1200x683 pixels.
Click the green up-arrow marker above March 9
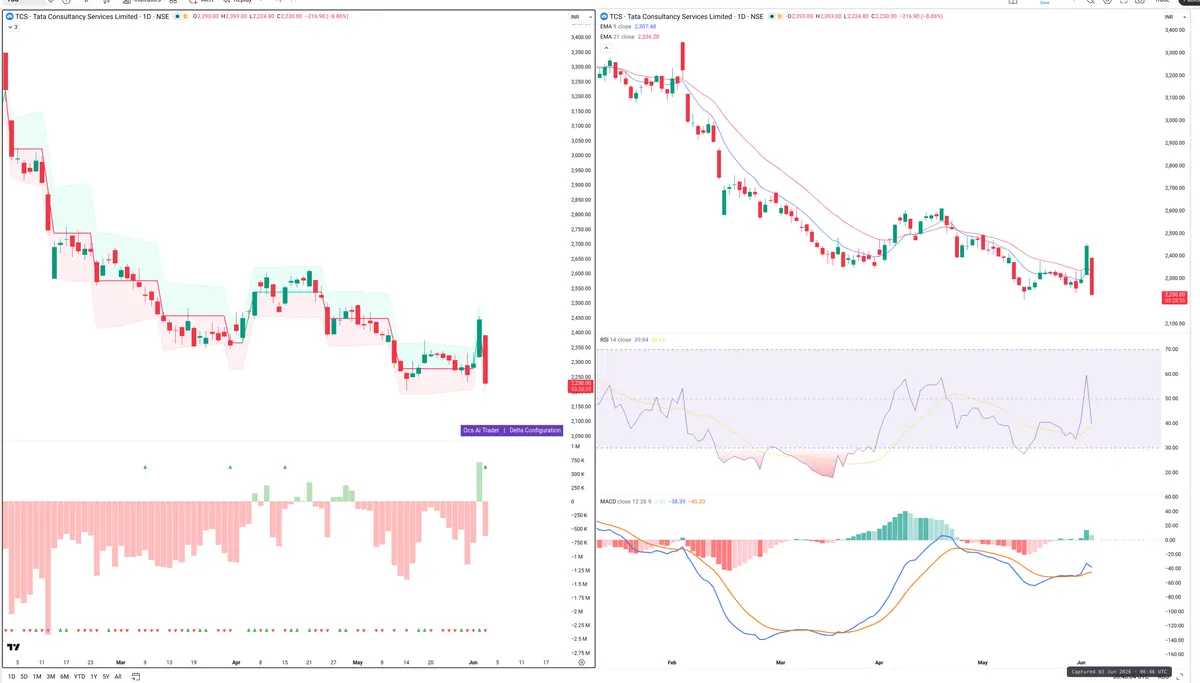pyautogui.click(x=145, y=467)
